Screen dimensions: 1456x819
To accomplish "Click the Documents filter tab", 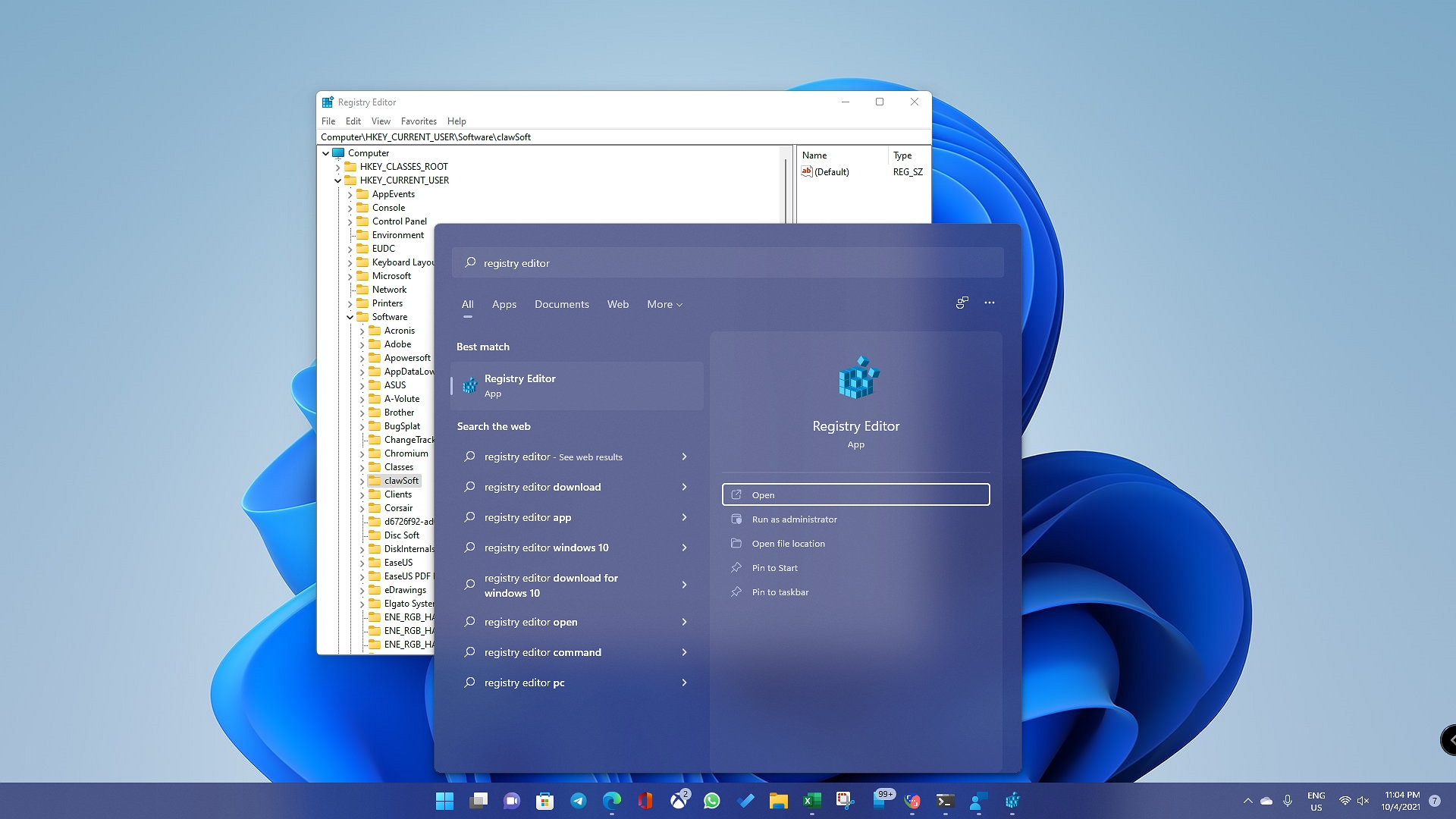I will 562,304.
